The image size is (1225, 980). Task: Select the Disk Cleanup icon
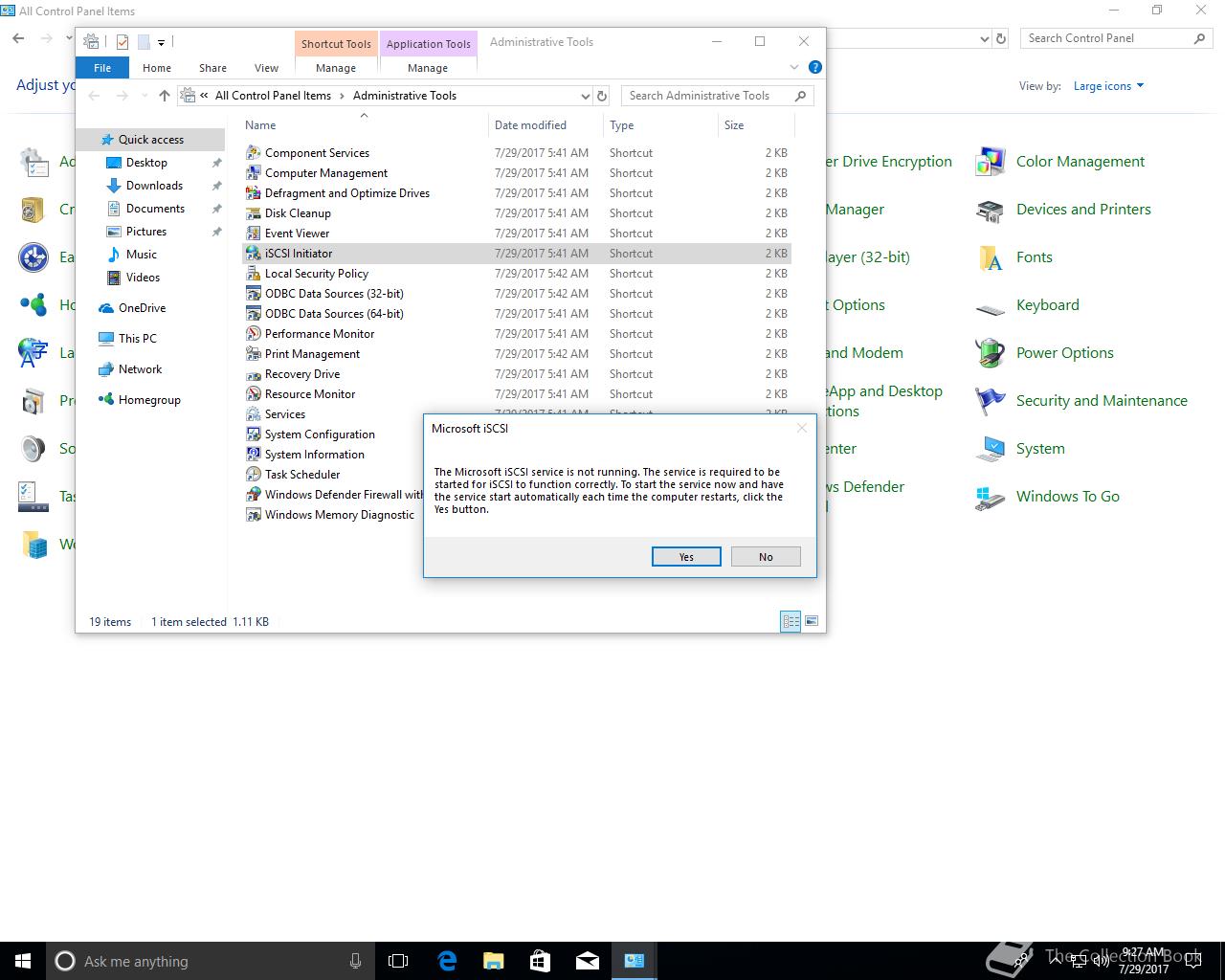(x=254, y=213)
